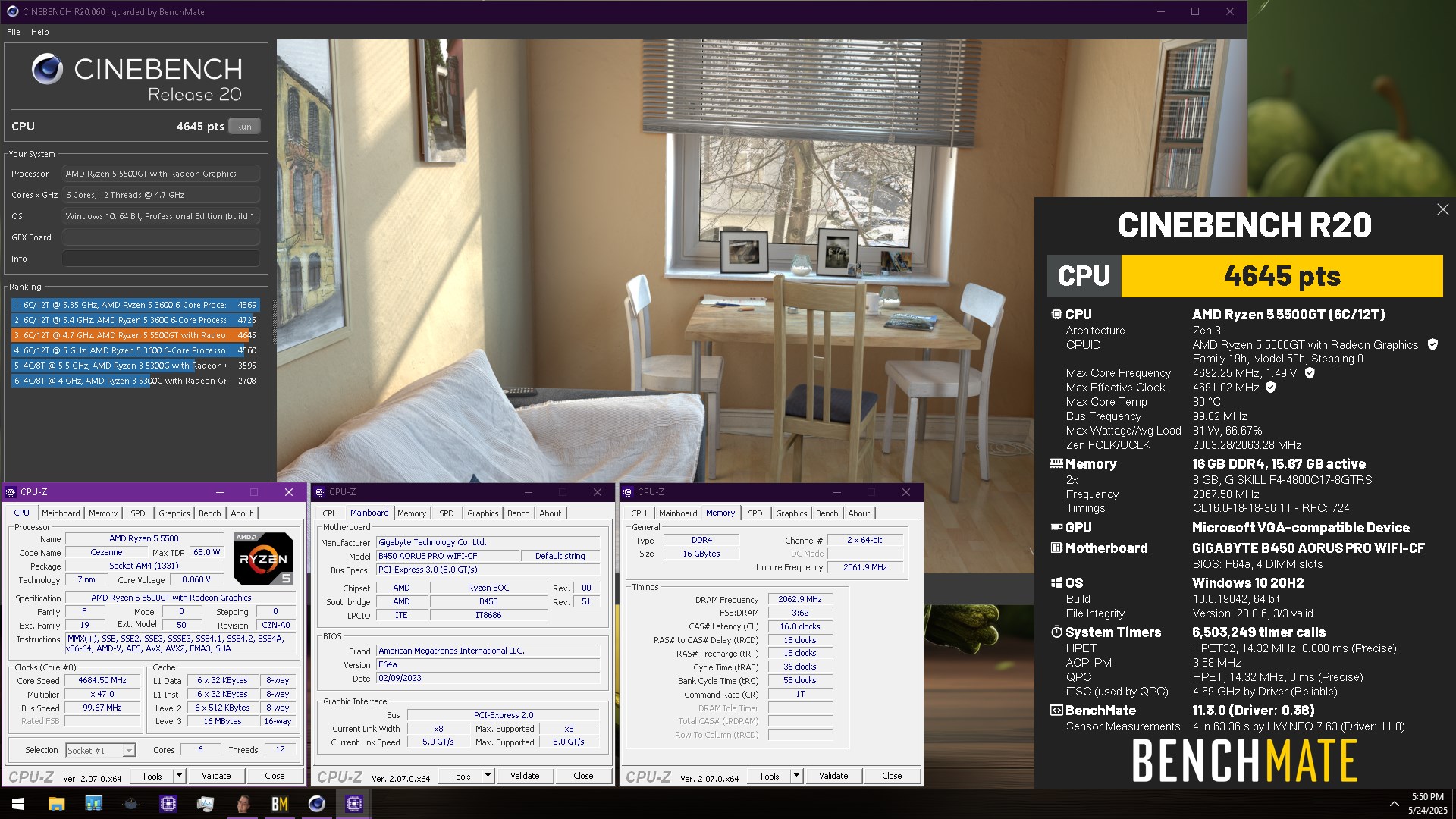Click DRAM Frequency value 2062.9 MHz
The width and height of the screenshot is (1456, 819).
(800, 599)
